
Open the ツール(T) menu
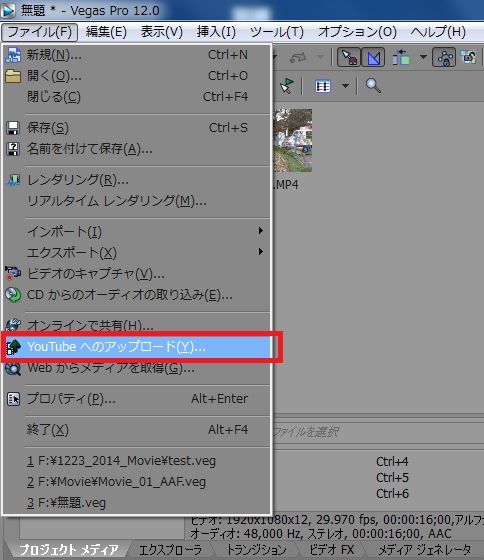(x=276, y=32)
